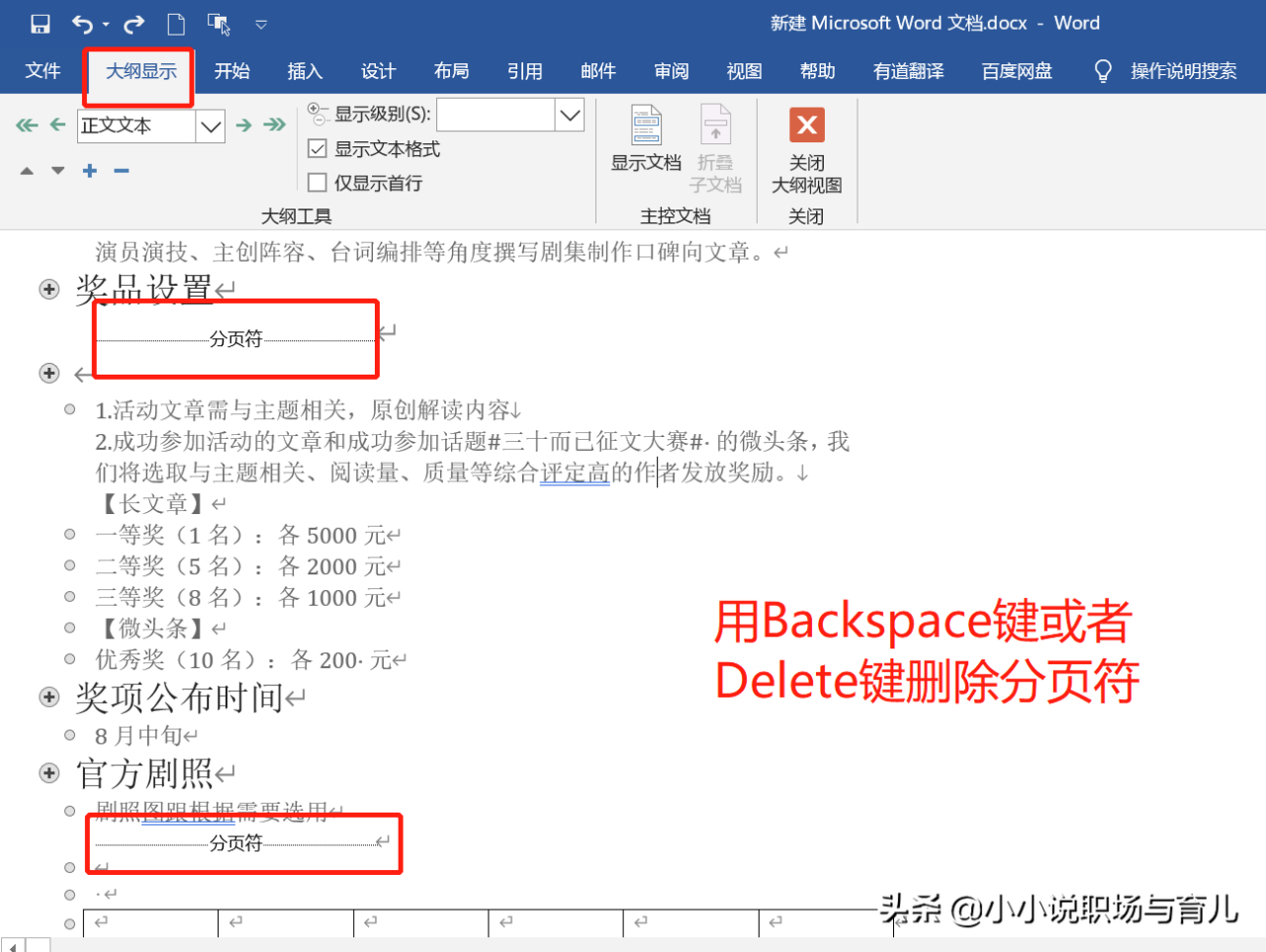The width and height of the screenshot is (1266, 952).
Task: Open the Customize Quick Access Toolbar arrow
Action: pos(261,24)
